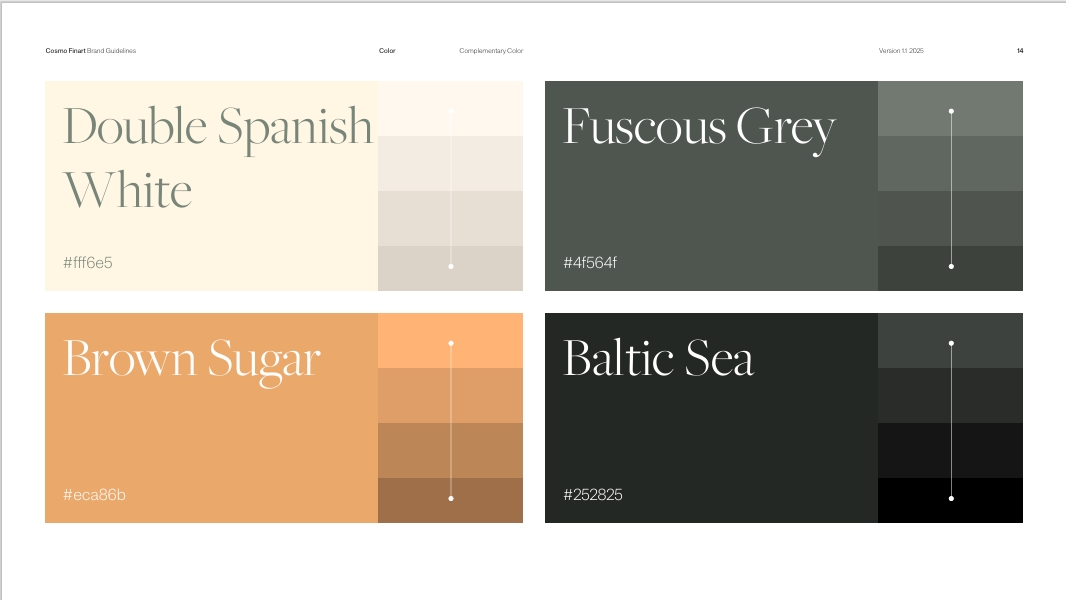Image resolution: width=1066 pixels, height=600 pixels.
Task: Click top dot of Brown Sugar scale
Action: [451, 343]
